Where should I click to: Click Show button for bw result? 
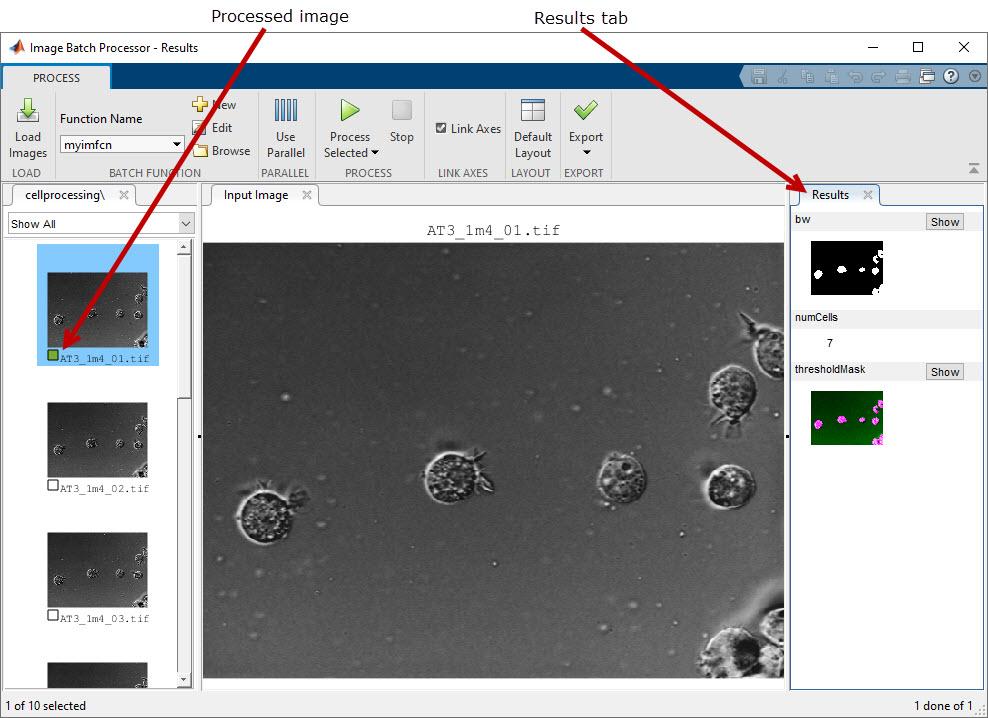945,222
